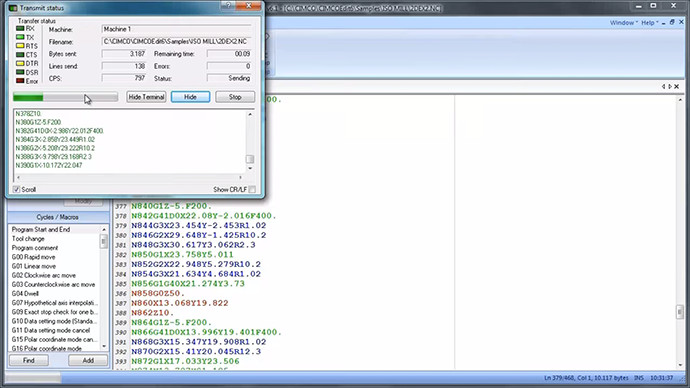690x388 pixels.
Task: Click the Cycles / Macros panel header
Action: [58, 217]
